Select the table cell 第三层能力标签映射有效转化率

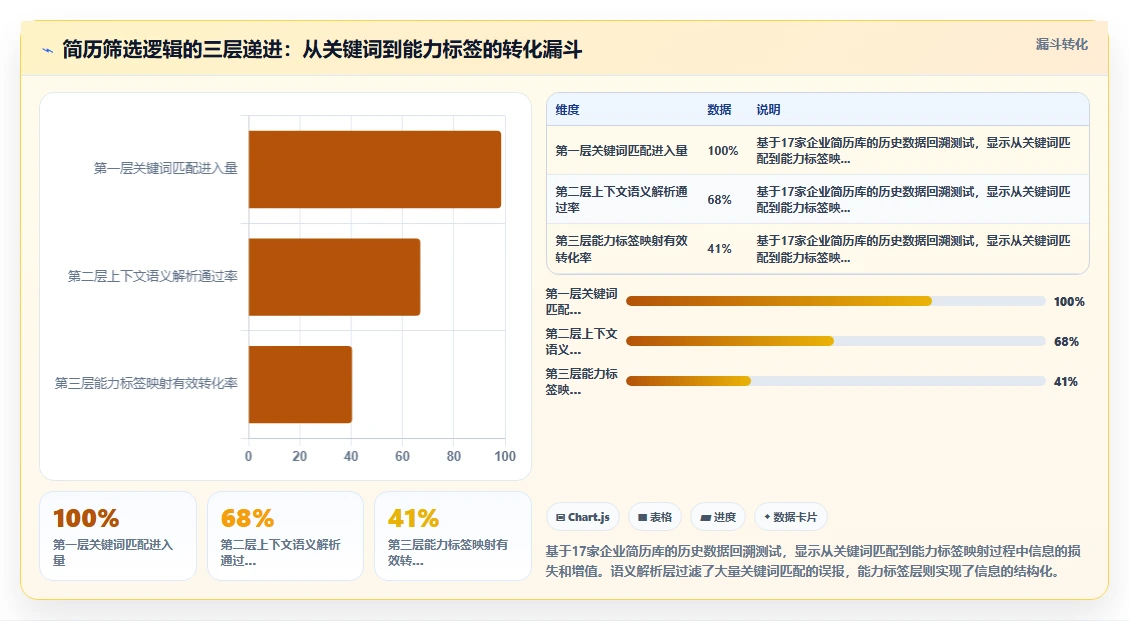coord(621,249)
